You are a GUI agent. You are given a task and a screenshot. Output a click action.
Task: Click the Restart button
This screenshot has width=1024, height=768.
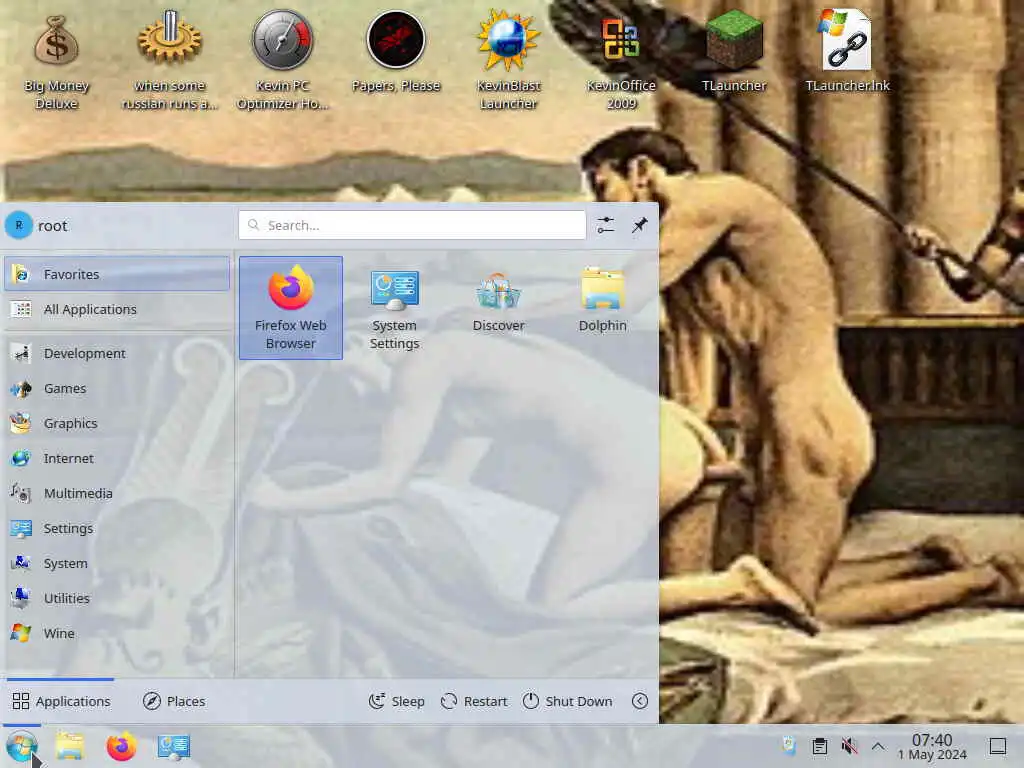(474, 701)
